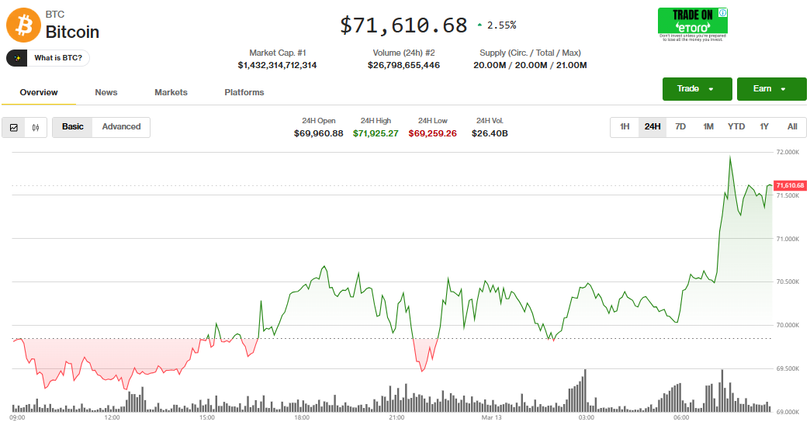The image size is (810, 421).
Task: Set chart range to 1H
Action: click(x=624, y=127)
